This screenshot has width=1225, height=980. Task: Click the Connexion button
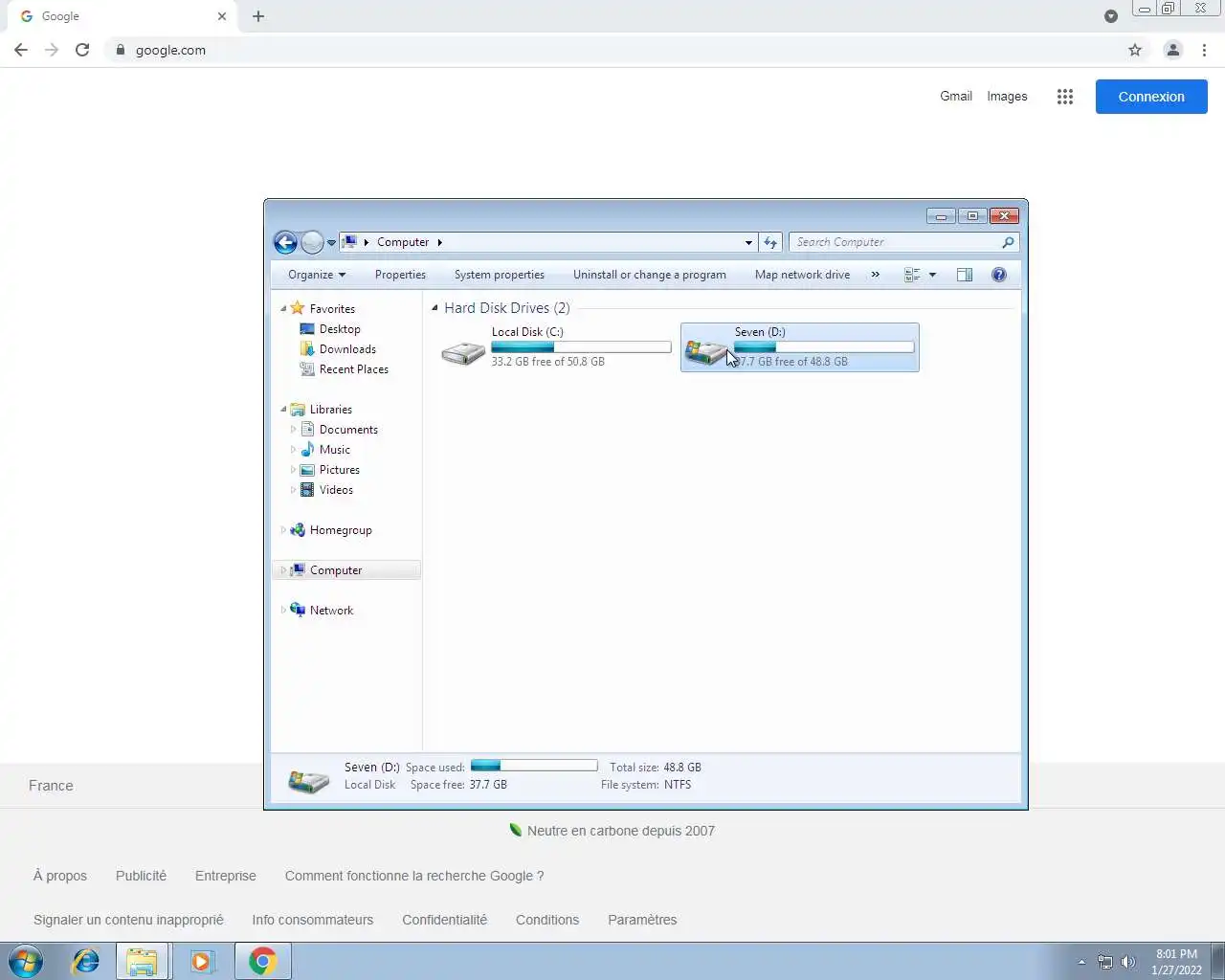[x=1151, y=97]
